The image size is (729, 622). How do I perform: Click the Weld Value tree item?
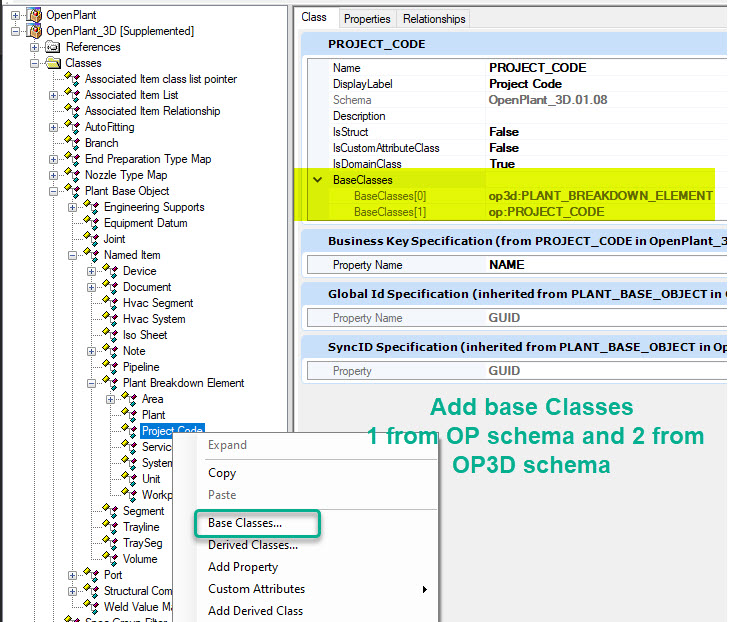pos(138,607)
